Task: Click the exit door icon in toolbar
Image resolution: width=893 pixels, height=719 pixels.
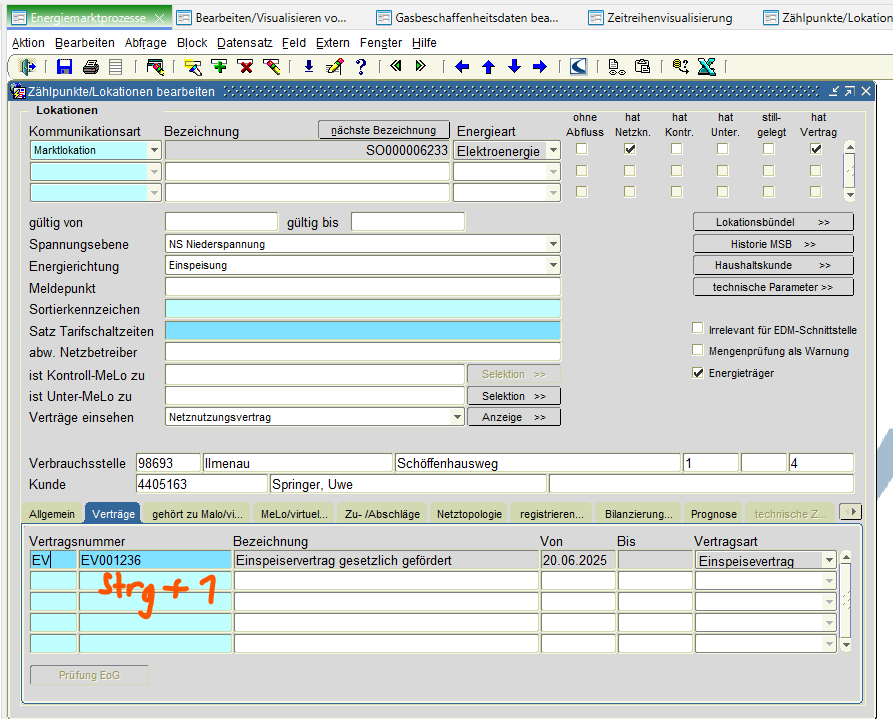Action: coord(27,67)
